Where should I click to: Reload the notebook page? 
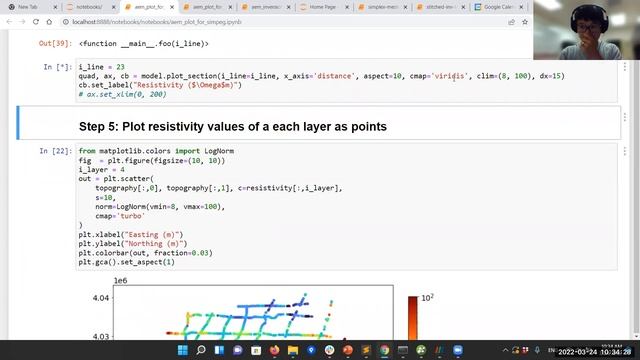coord(36,22)
